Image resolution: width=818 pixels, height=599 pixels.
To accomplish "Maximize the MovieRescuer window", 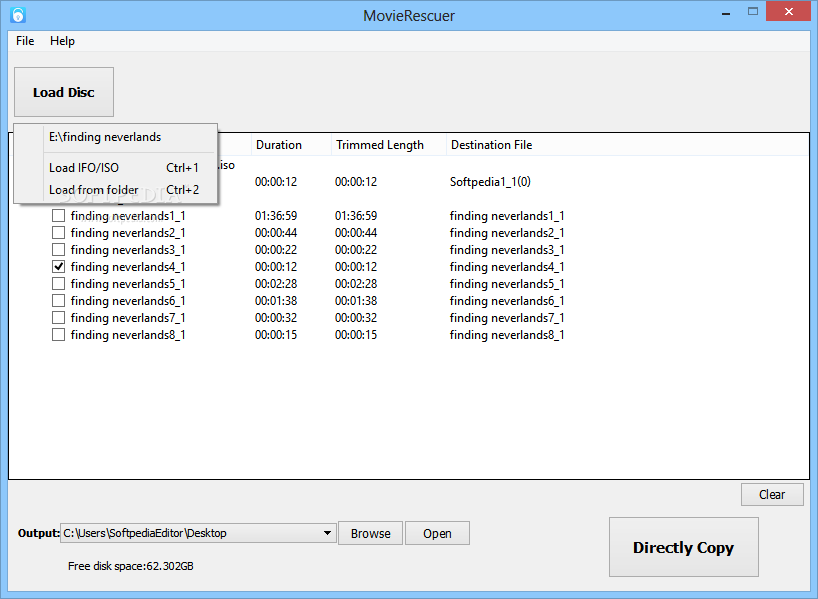I will (752, 11).
